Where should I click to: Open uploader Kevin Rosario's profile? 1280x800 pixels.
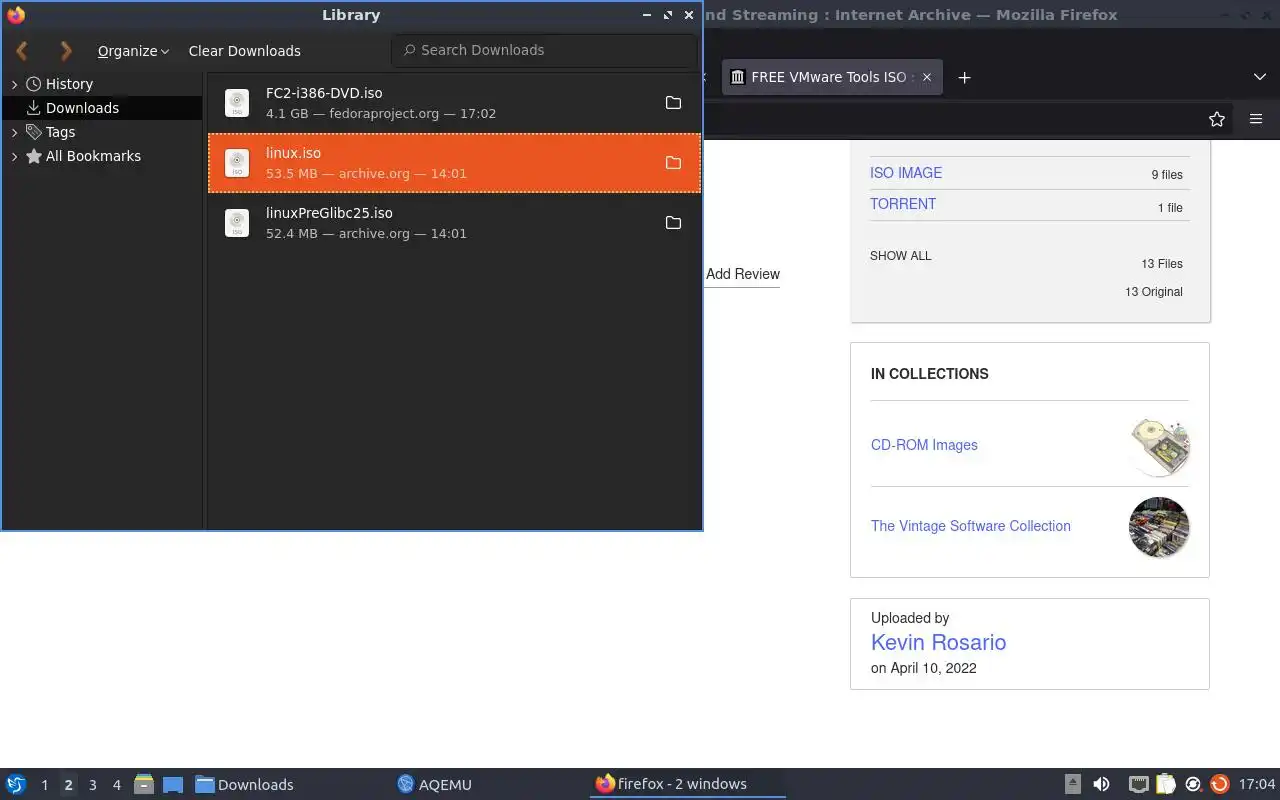coord(938,642)
